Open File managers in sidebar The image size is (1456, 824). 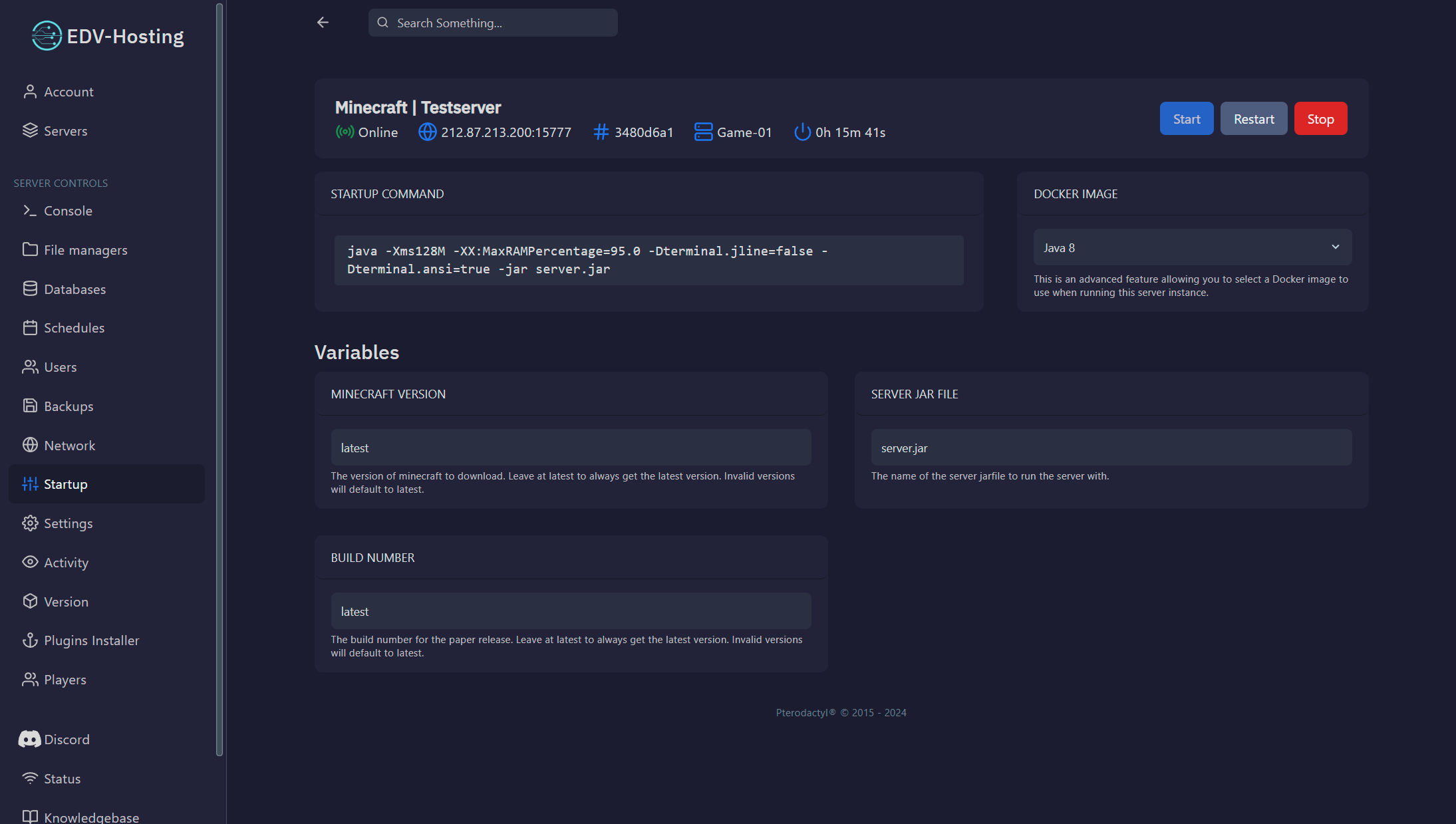[85, 250]
